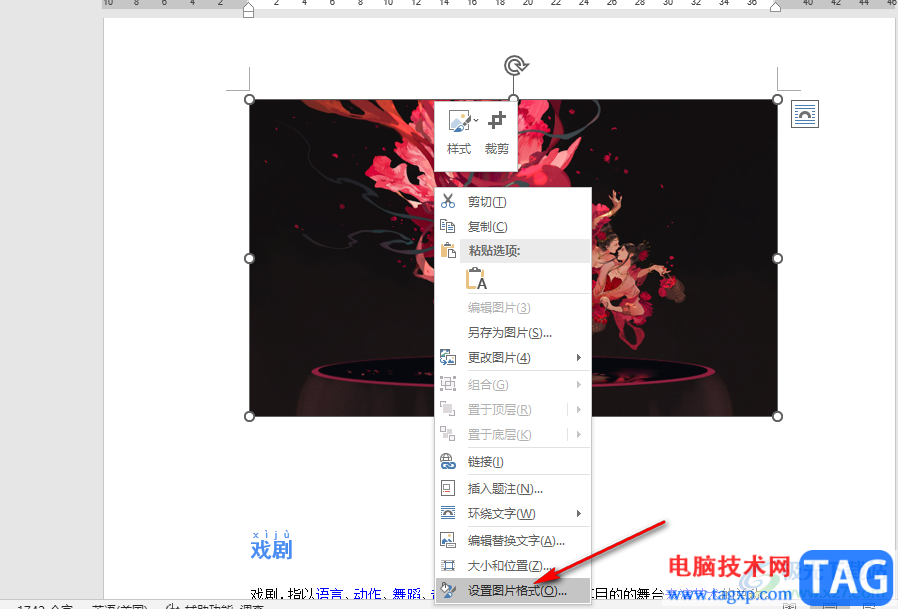The width and height of the screenshot is (898, 609).
Task: Click the scissors Cut icon
Action: pyautogui.click(x=448, y=201)
